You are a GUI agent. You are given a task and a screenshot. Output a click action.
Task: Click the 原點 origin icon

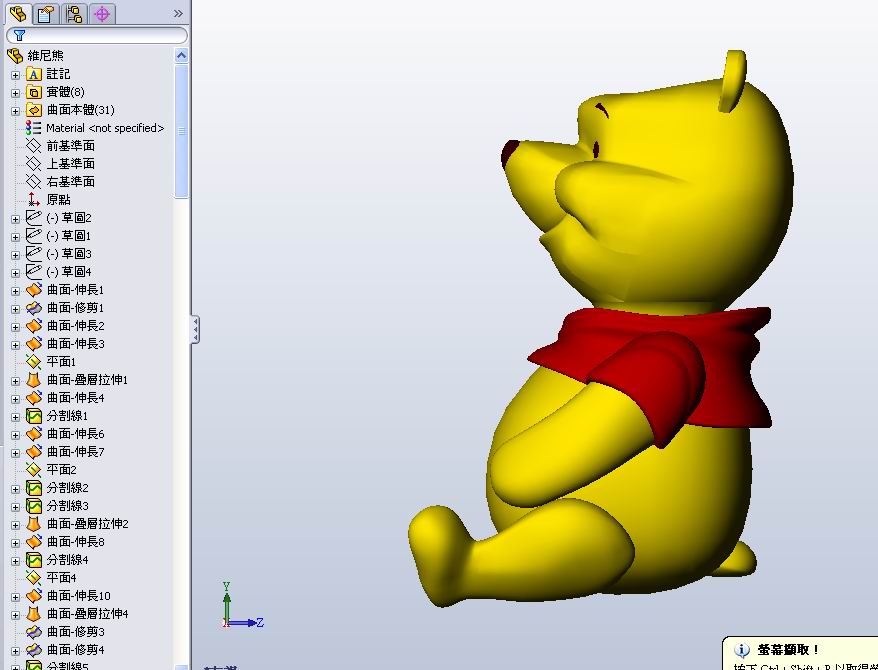point(34,200)
